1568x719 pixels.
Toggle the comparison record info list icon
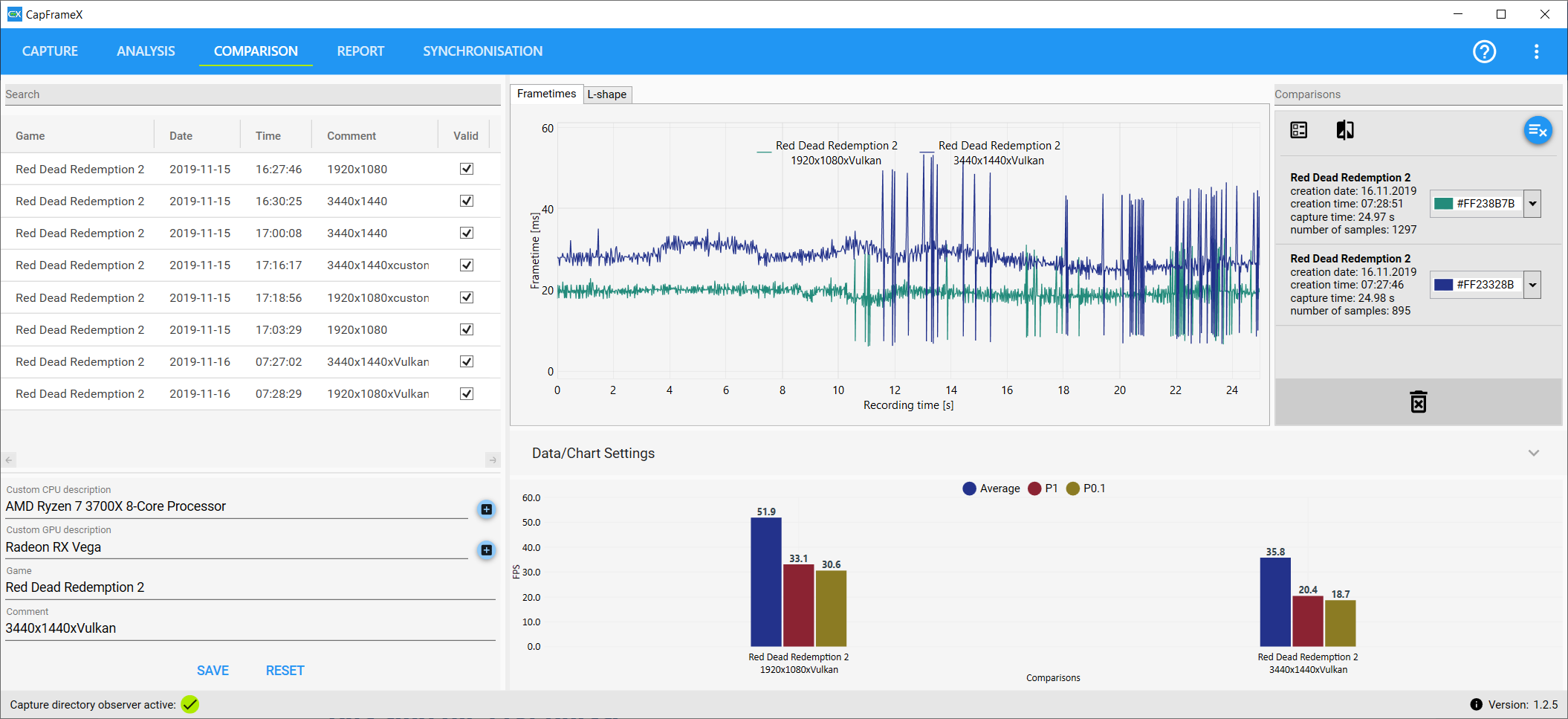click(1298, 130)
